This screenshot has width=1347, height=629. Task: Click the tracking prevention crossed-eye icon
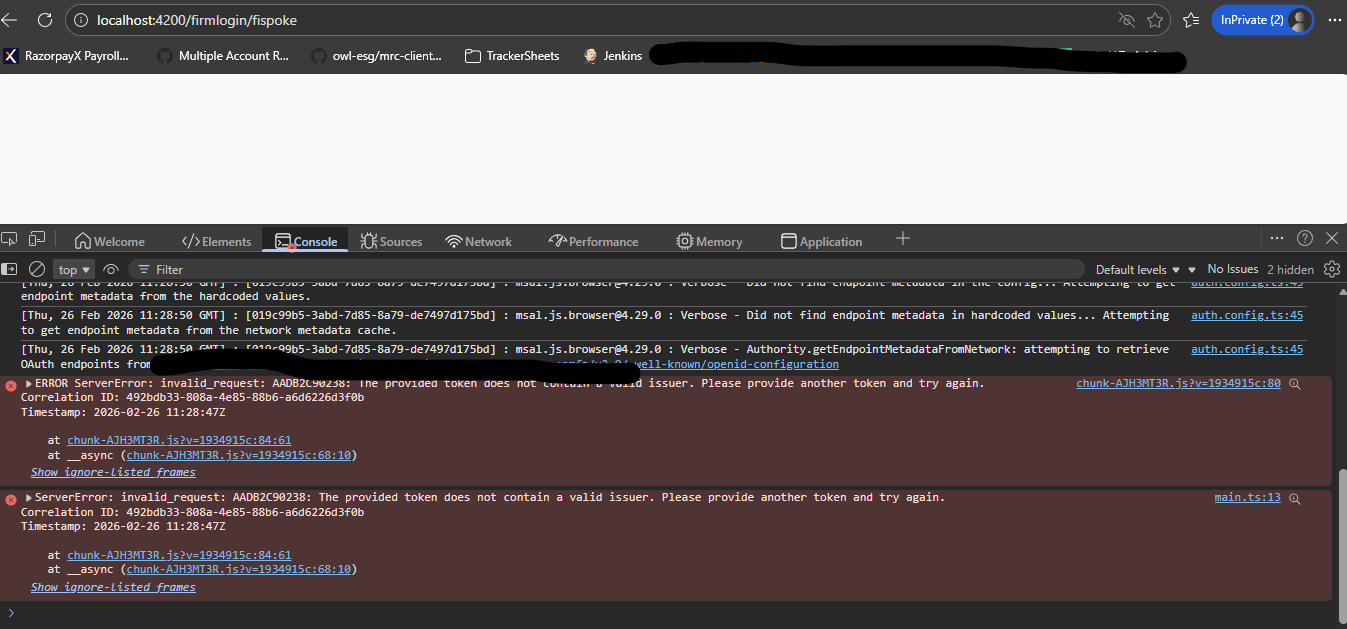coord(1127,20)
